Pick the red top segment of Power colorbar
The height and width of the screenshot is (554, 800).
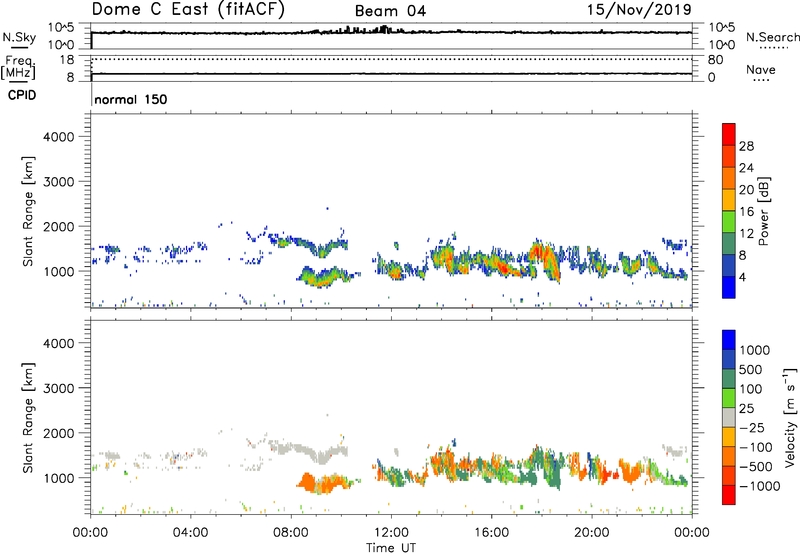729,134
